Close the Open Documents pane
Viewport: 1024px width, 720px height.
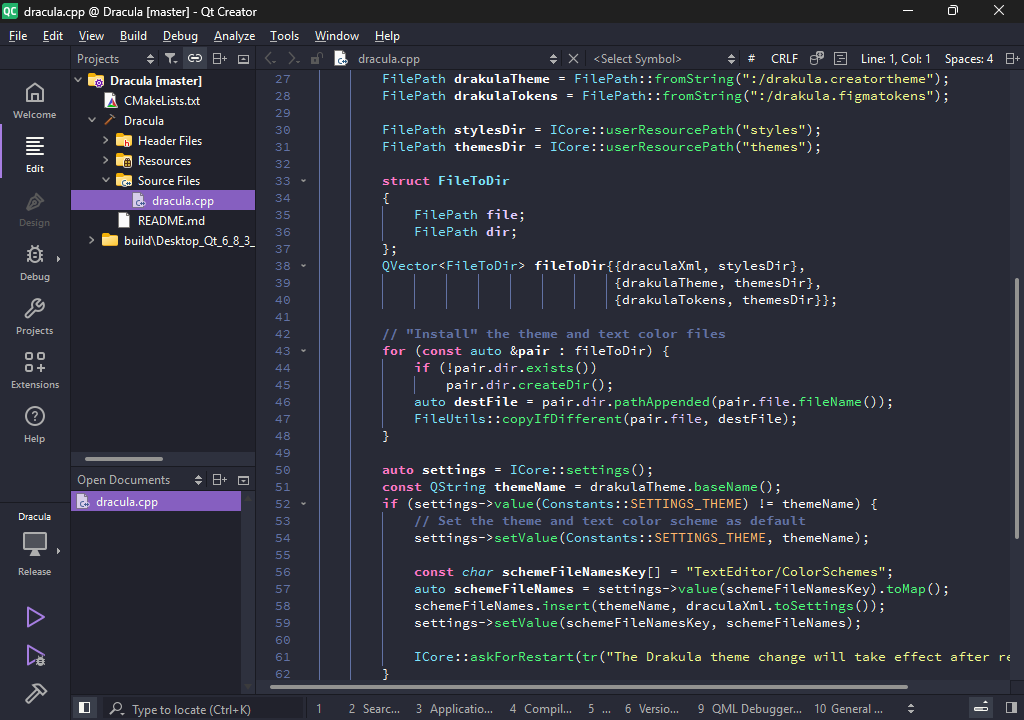pos(244,480)
